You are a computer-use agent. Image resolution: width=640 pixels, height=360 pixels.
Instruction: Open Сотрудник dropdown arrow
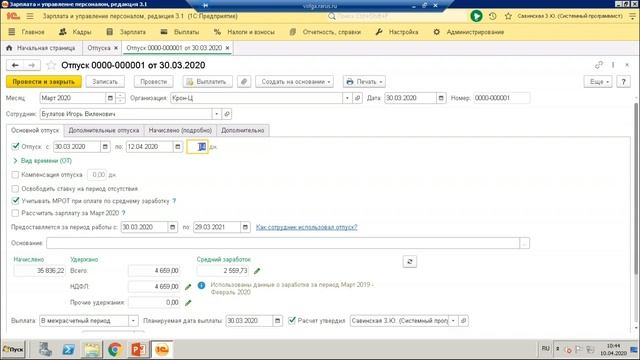click(x=217, y=114)
